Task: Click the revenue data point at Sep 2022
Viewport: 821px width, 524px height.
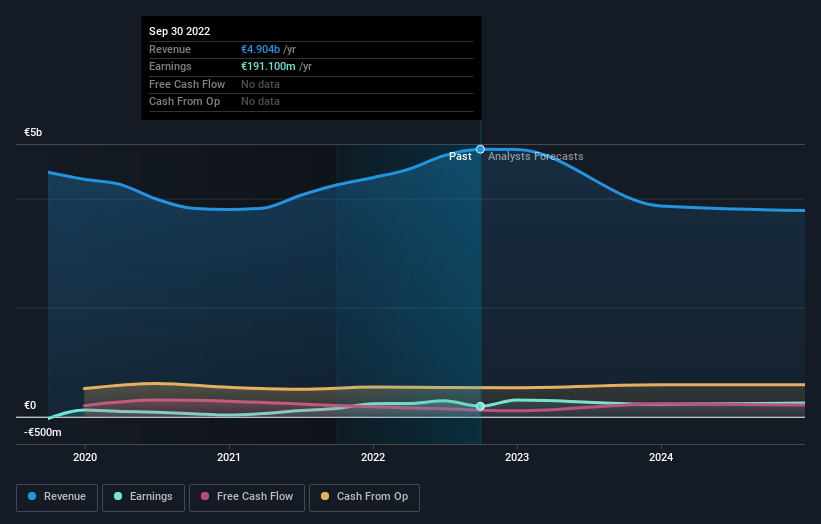Action: 480,149
